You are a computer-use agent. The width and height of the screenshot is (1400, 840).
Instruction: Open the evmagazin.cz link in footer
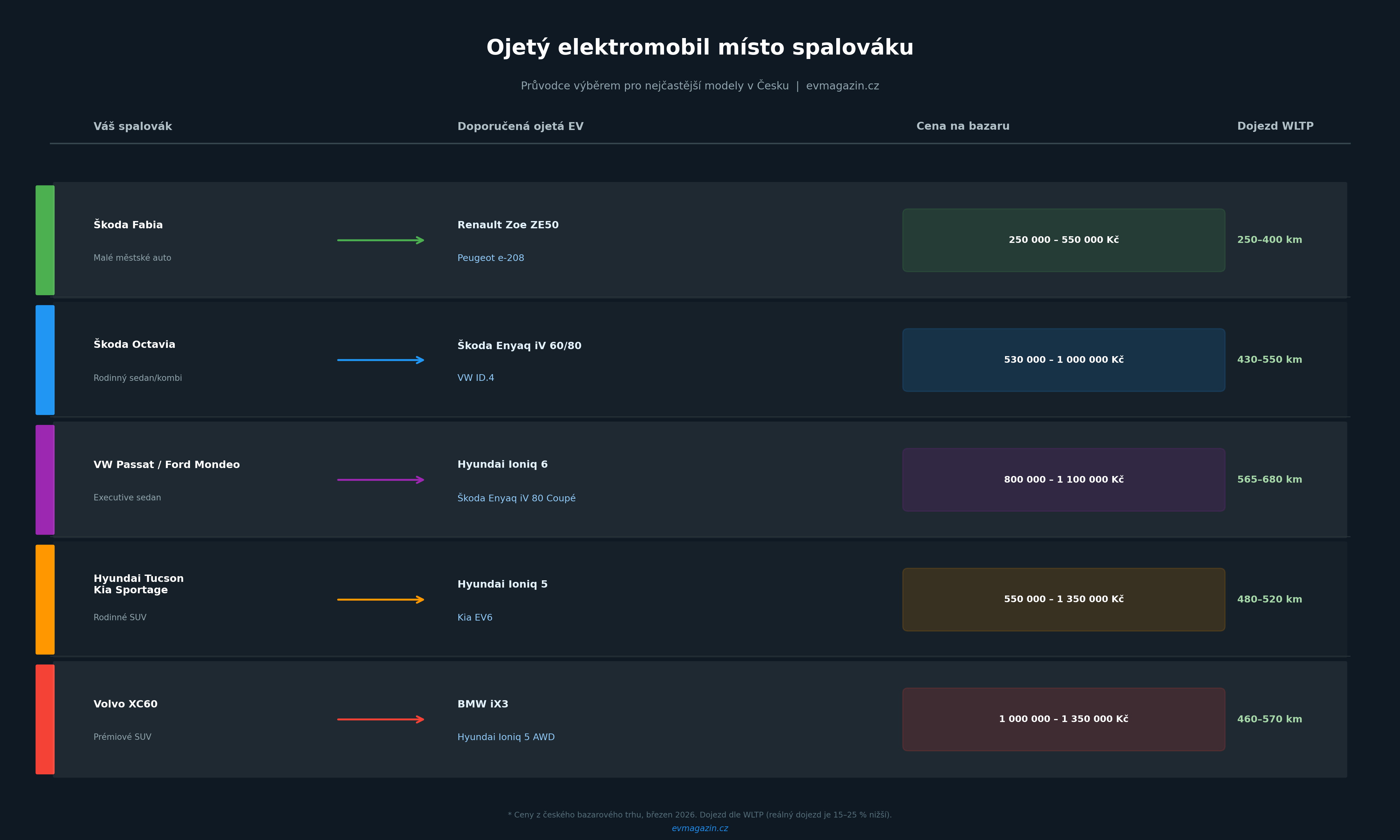(x=700, y=828)
